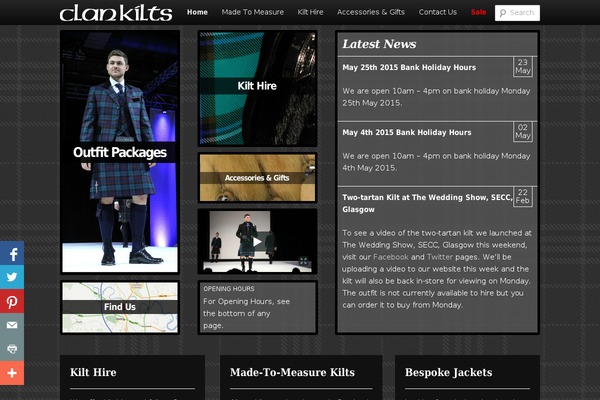This screenshot has width=600, height=400.
Task: Open Accessories & Gifts navigation item
Action: coord(371,12)
